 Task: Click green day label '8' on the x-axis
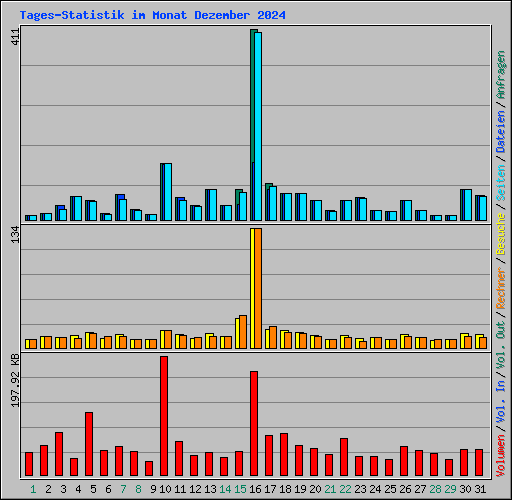click(x=138, y=489)
